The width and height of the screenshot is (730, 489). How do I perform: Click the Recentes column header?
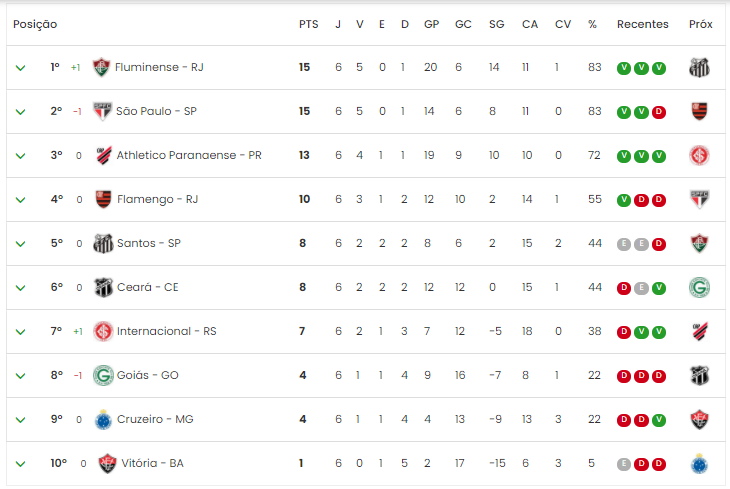tap(642, 24)
